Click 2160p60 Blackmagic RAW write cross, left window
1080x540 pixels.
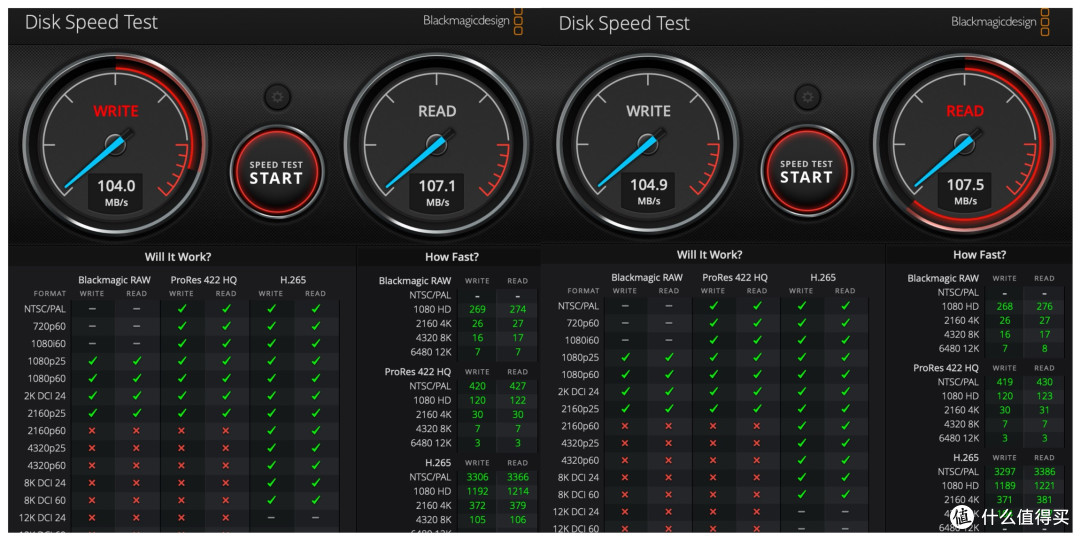click(92, 430)
